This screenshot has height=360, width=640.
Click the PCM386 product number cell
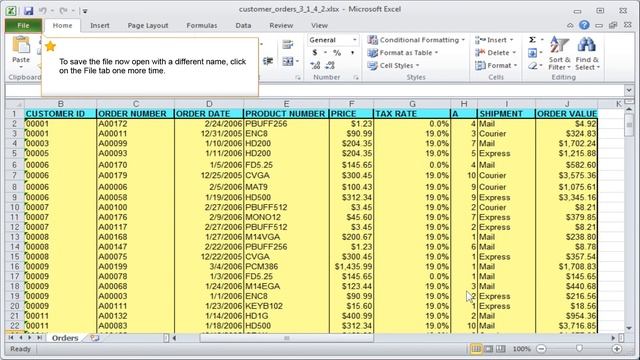point(286,267)
